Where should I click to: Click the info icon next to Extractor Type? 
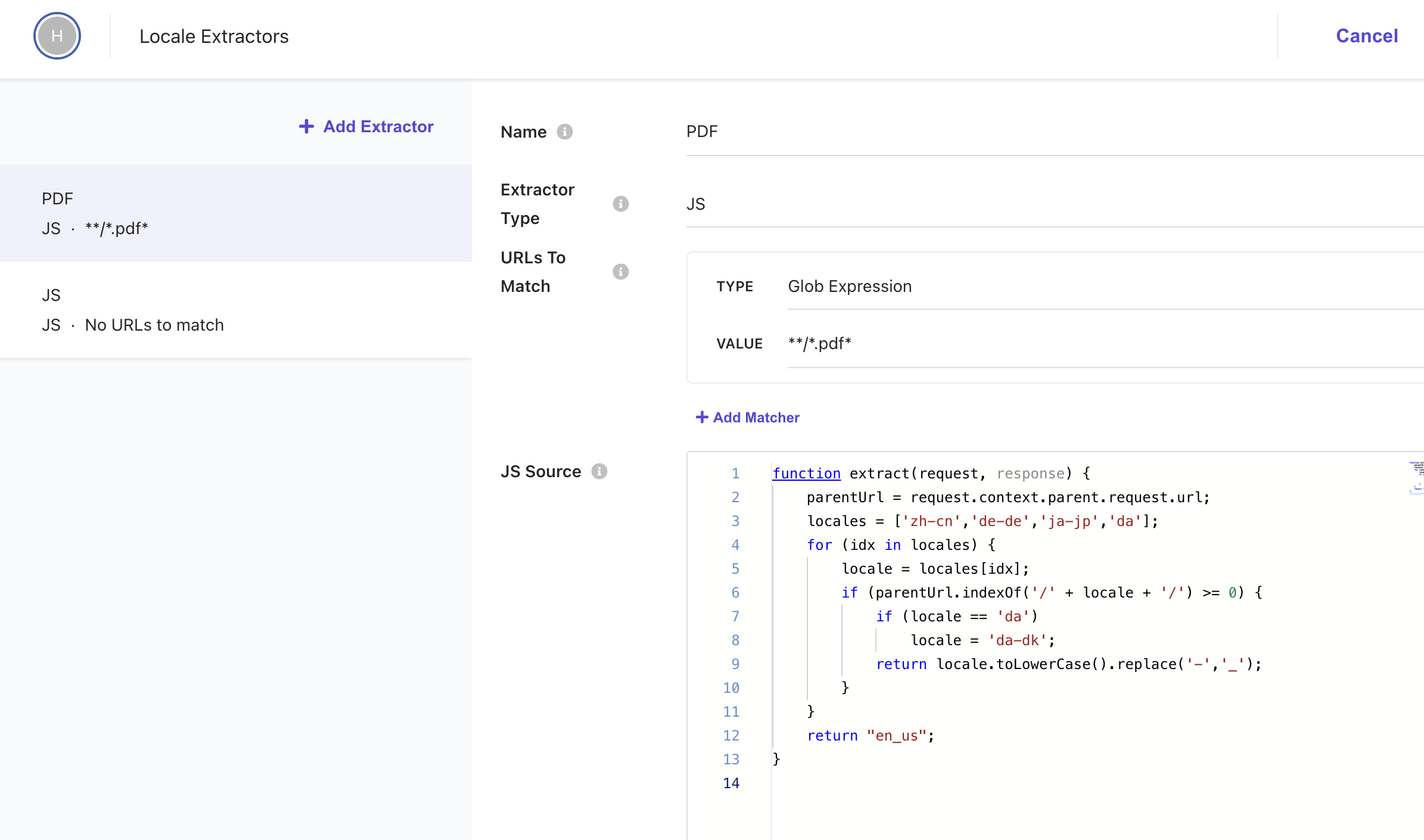(620, 204)
